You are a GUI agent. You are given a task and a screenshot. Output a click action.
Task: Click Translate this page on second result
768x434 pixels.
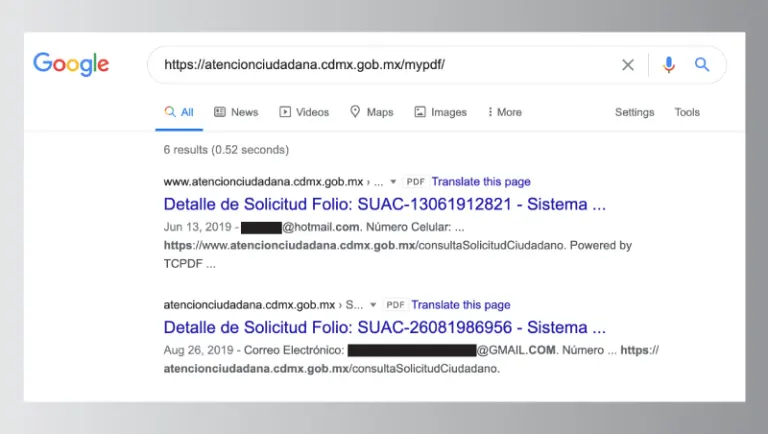(461, 305)
